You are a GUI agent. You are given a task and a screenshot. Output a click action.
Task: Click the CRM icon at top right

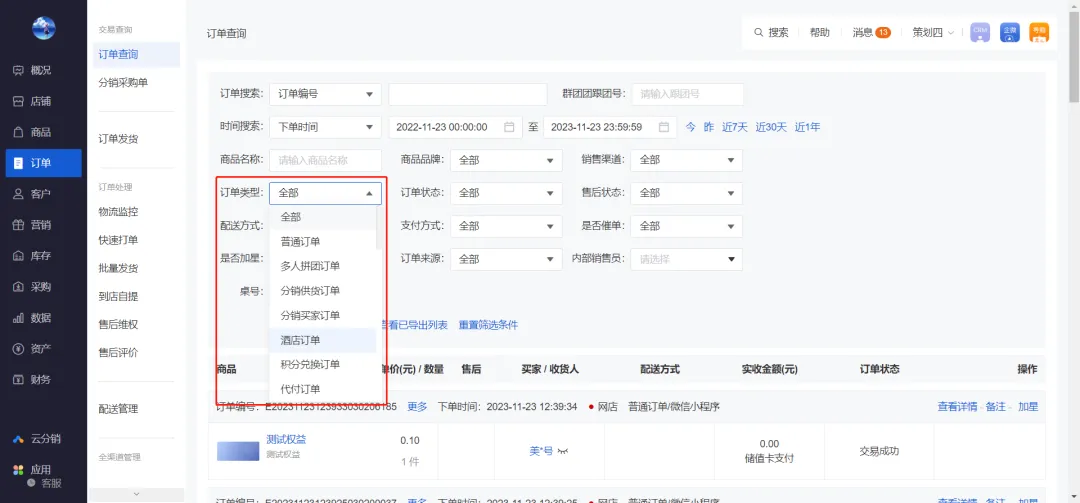(980, 33)
